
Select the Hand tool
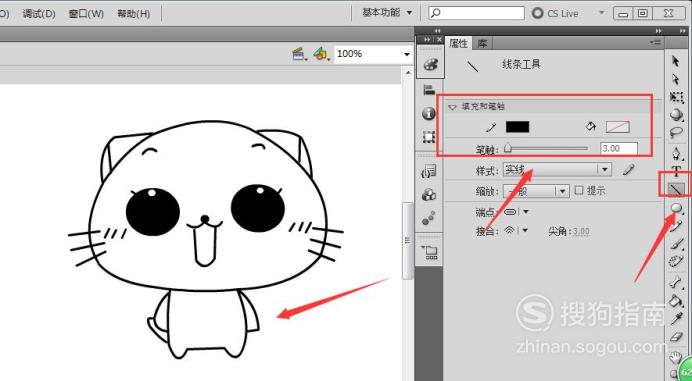click(675, 357)
